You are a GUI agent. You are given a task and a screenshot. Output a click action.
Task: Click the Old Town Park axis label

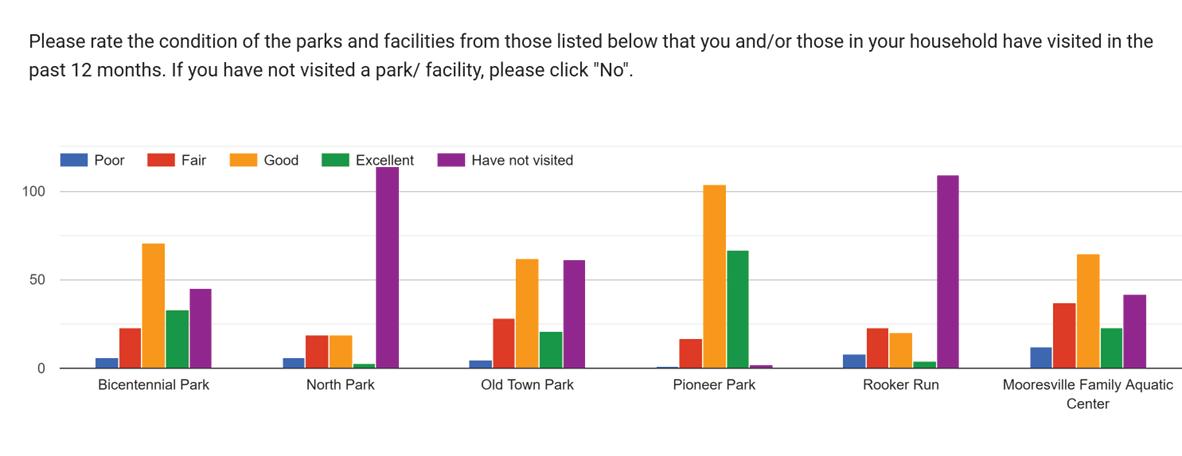point(527,385)
